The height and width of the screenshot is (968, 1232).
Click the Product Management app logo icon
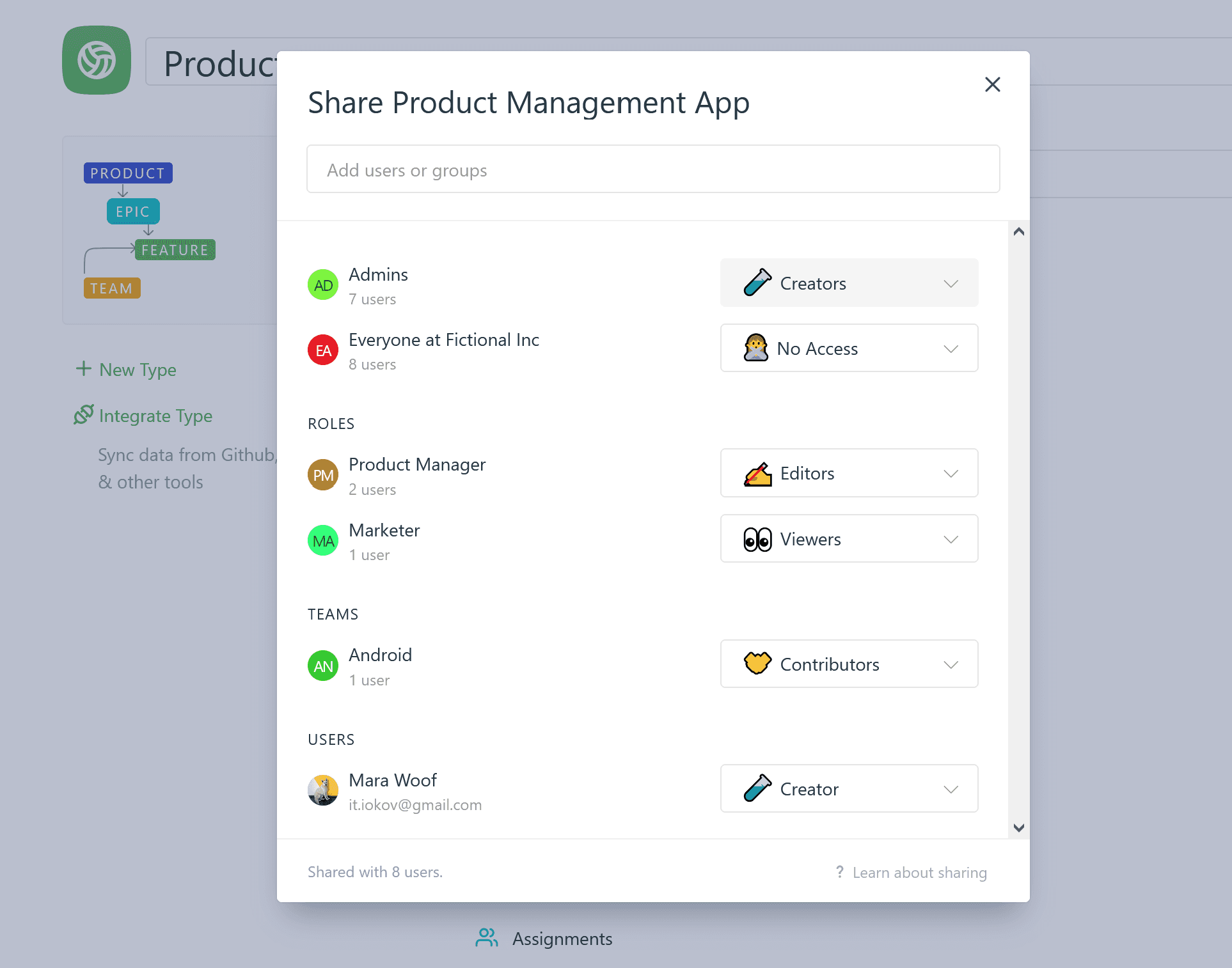[96, 60]
